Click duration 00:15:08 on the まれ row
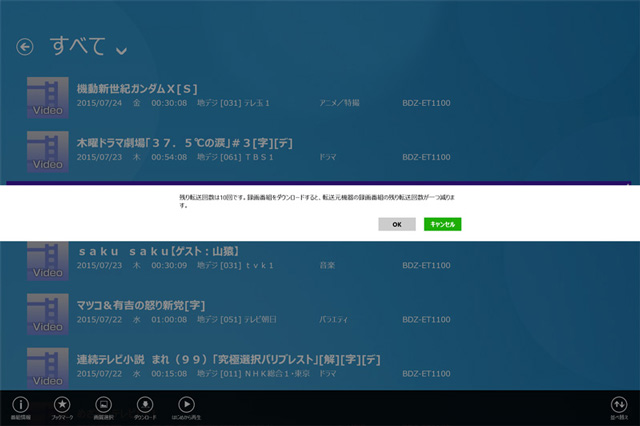This screenshot has height=426, width=640. click(169, 373)
